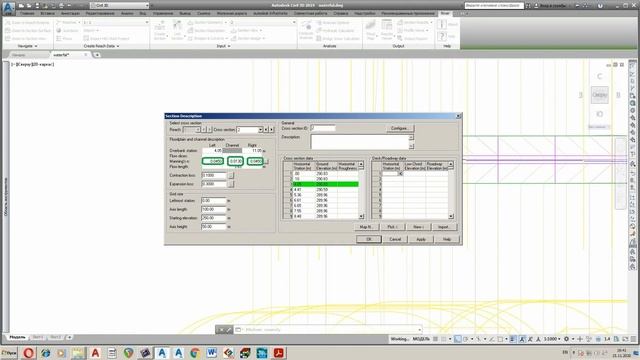Image resolution: width=640 pixels, height=360 pixels.
Task: Switch to the Лист1 layout tab
Action: 38,337
